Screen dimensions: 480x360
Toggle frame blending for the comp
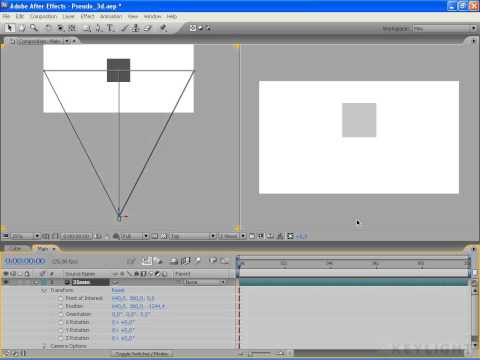(x=187, y=261)
